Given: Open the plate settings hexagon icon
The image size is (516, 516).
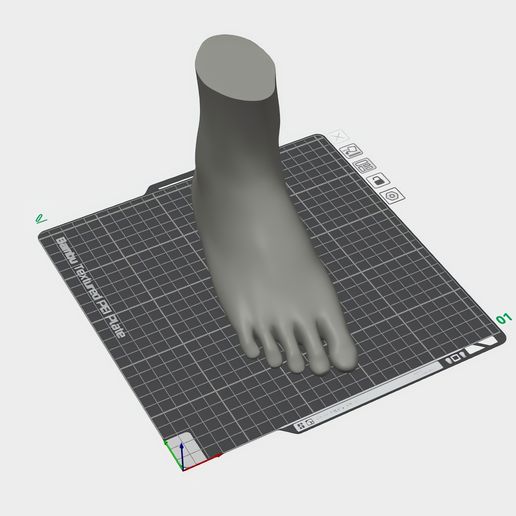Looking at the screenshot, I should tap(392, 195).
